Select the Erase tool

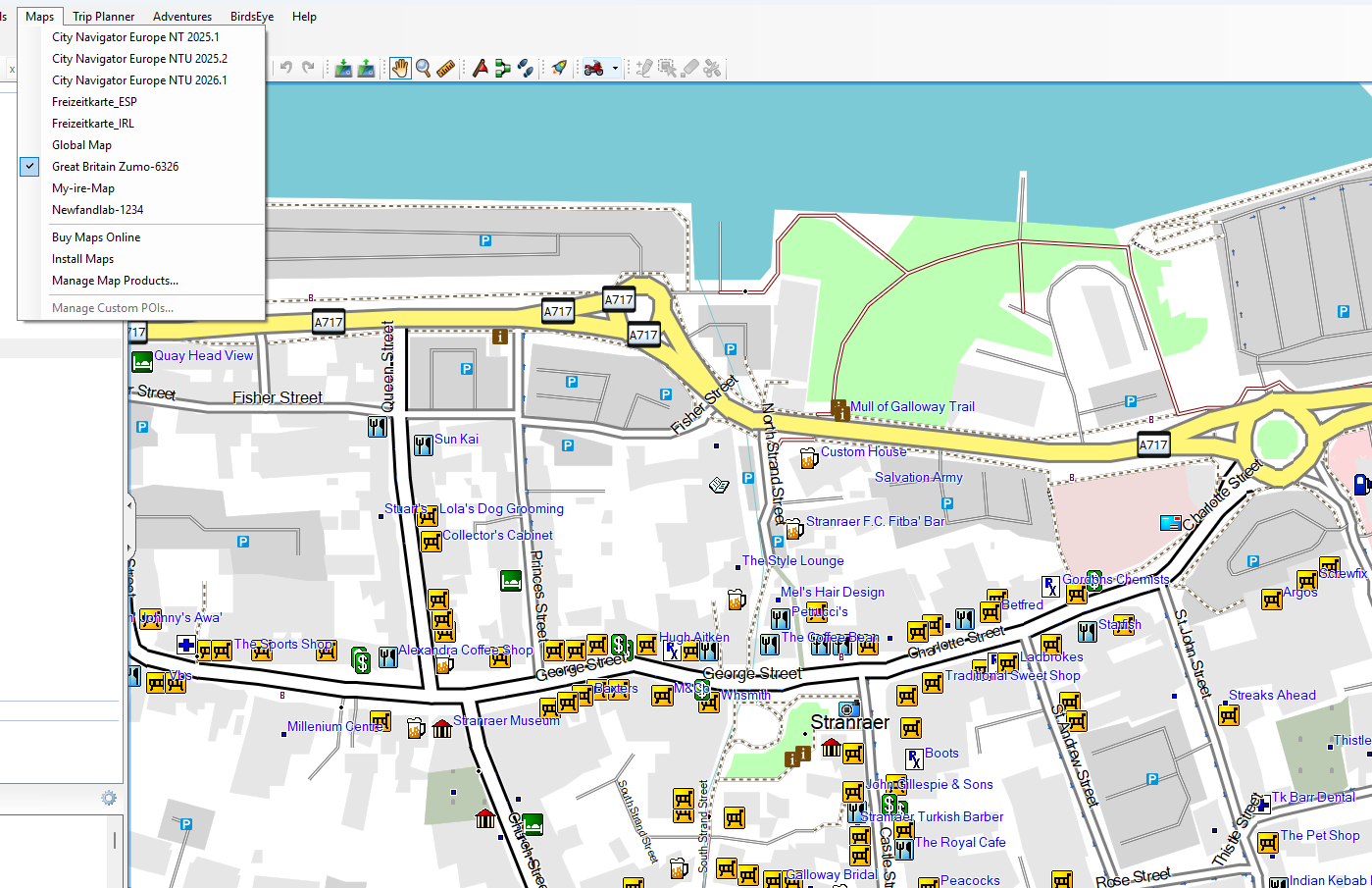pyautogui.click(x=689, y=68)
